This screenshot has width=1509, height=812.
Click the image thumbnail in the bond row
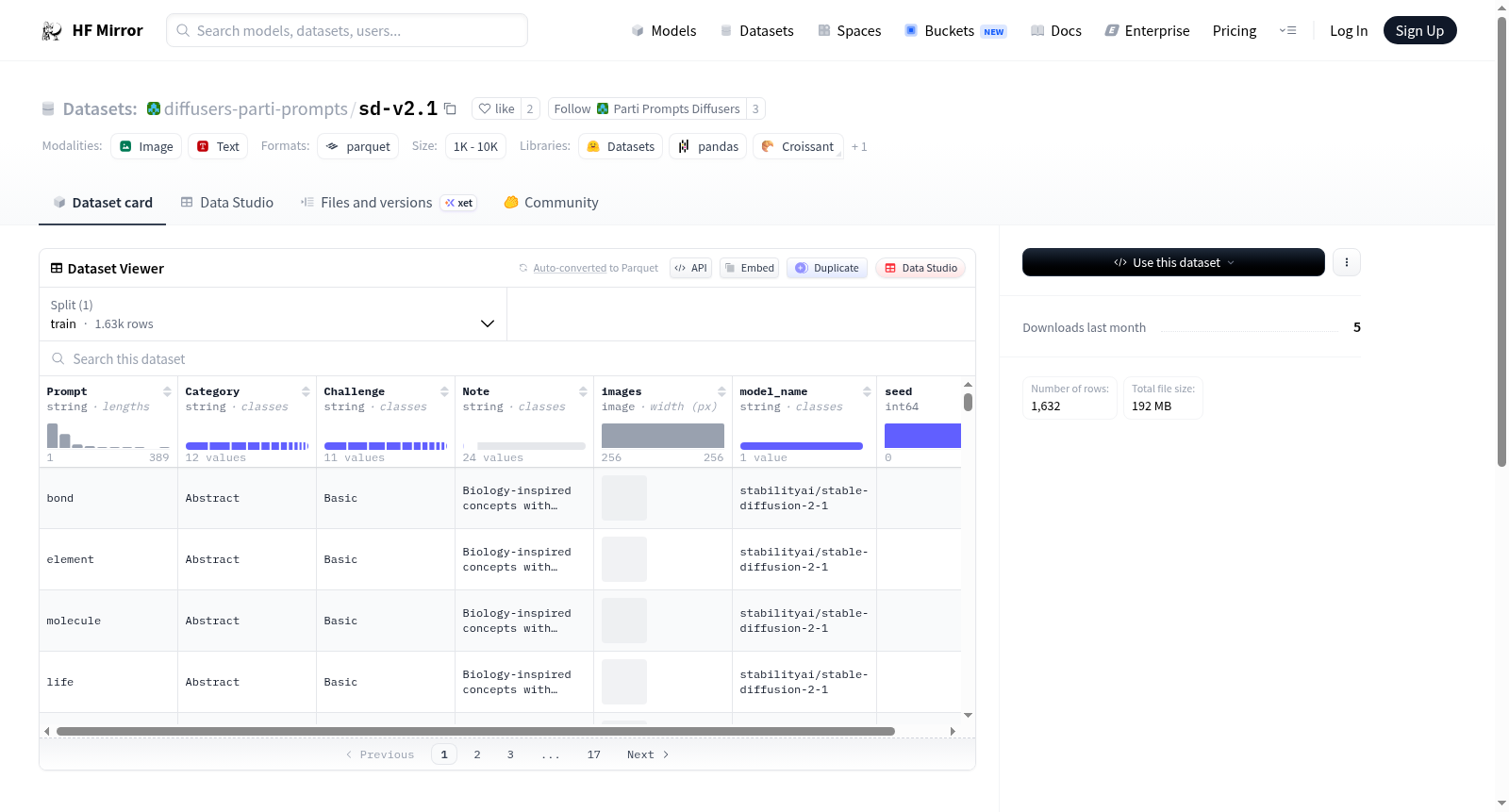pos(624,498)
